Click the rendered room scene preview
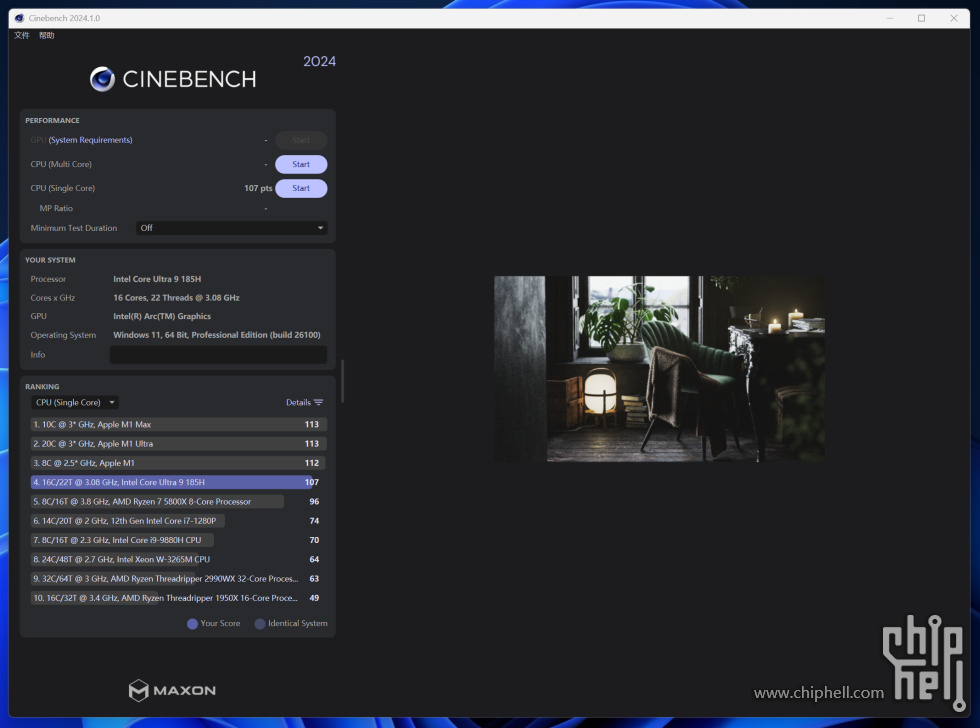980x728 pixels. coord(659,369)
